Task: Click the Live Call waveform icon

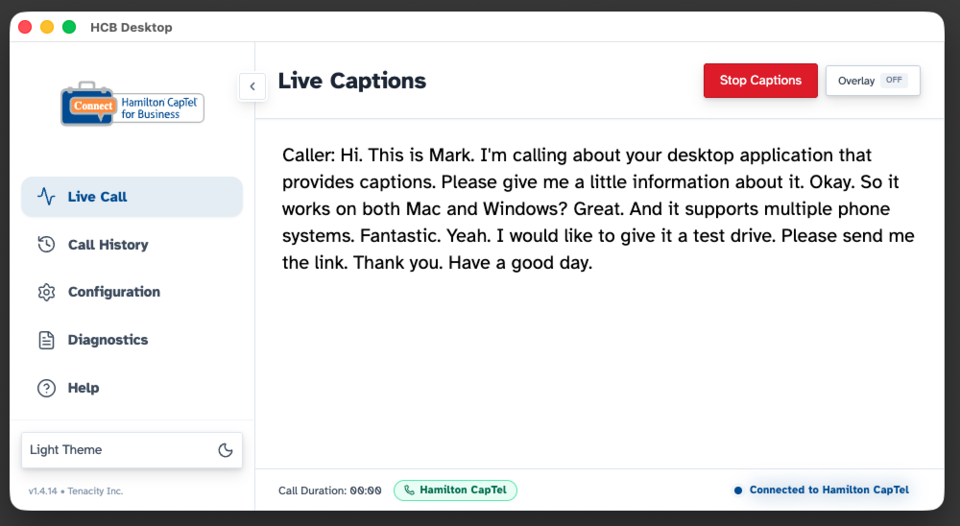Action: click(47, 197)
